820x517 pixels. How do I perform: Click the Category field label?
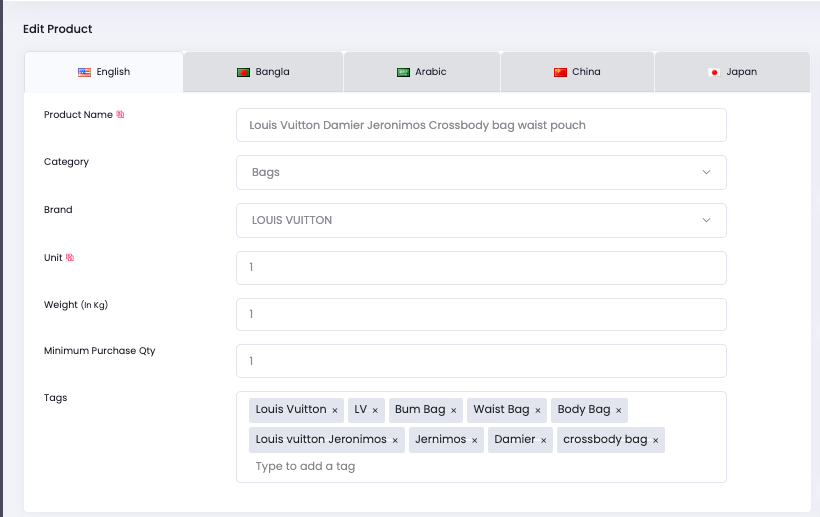tap(66, 162)
